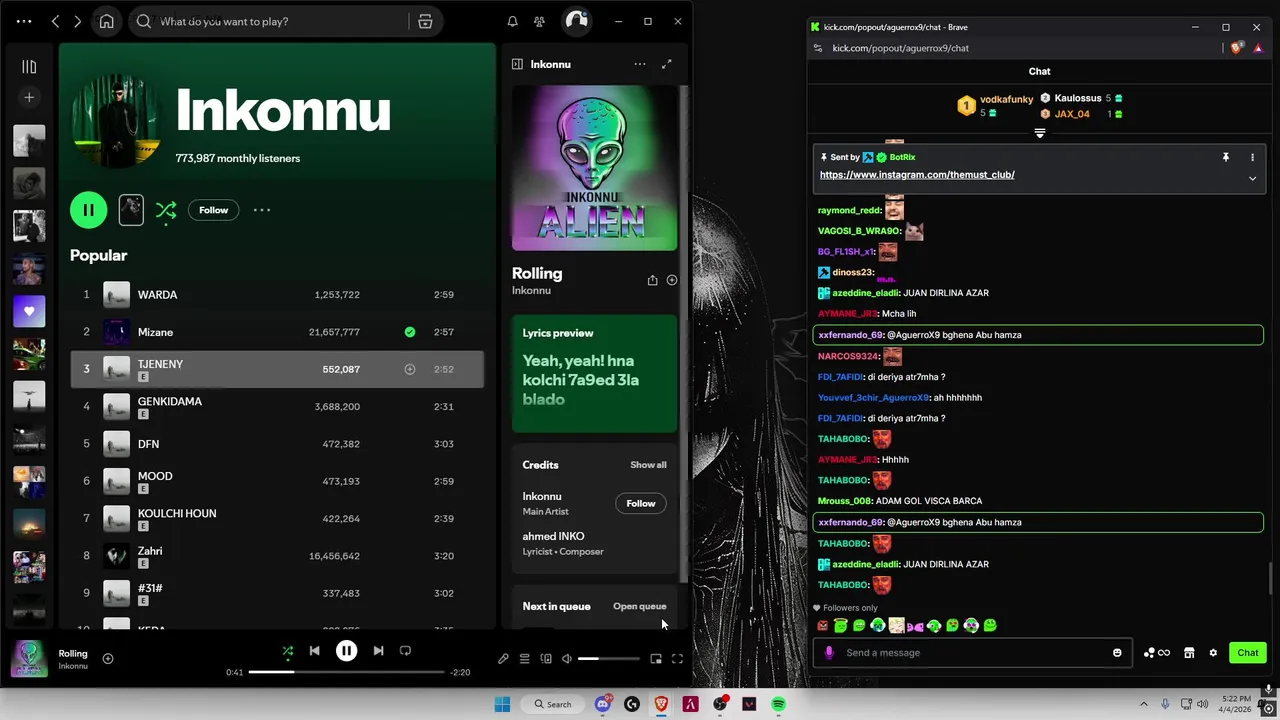Seek in song progress bar

point(346,672)
